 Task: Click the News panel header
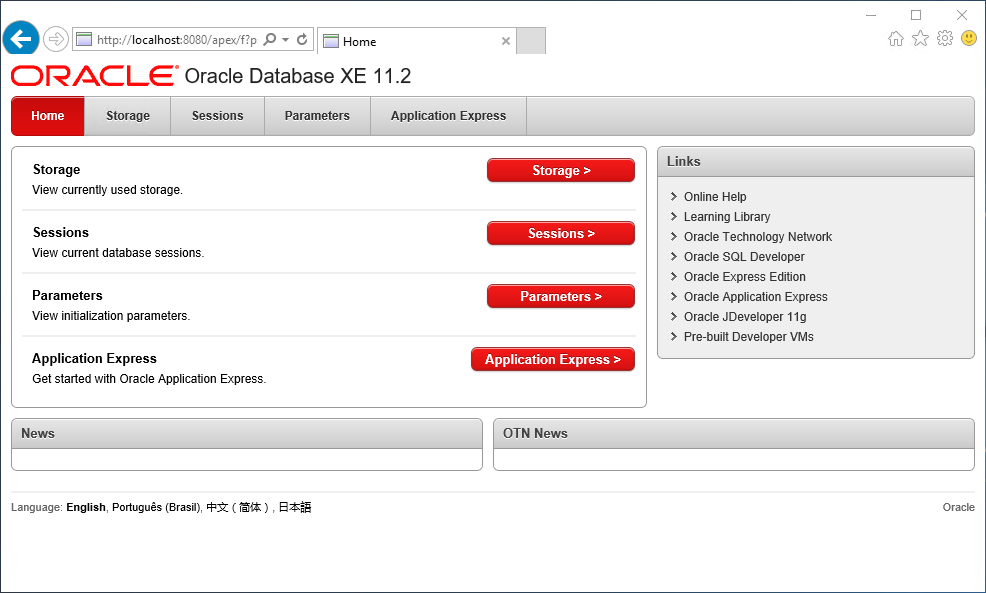[x=247, y=434]
